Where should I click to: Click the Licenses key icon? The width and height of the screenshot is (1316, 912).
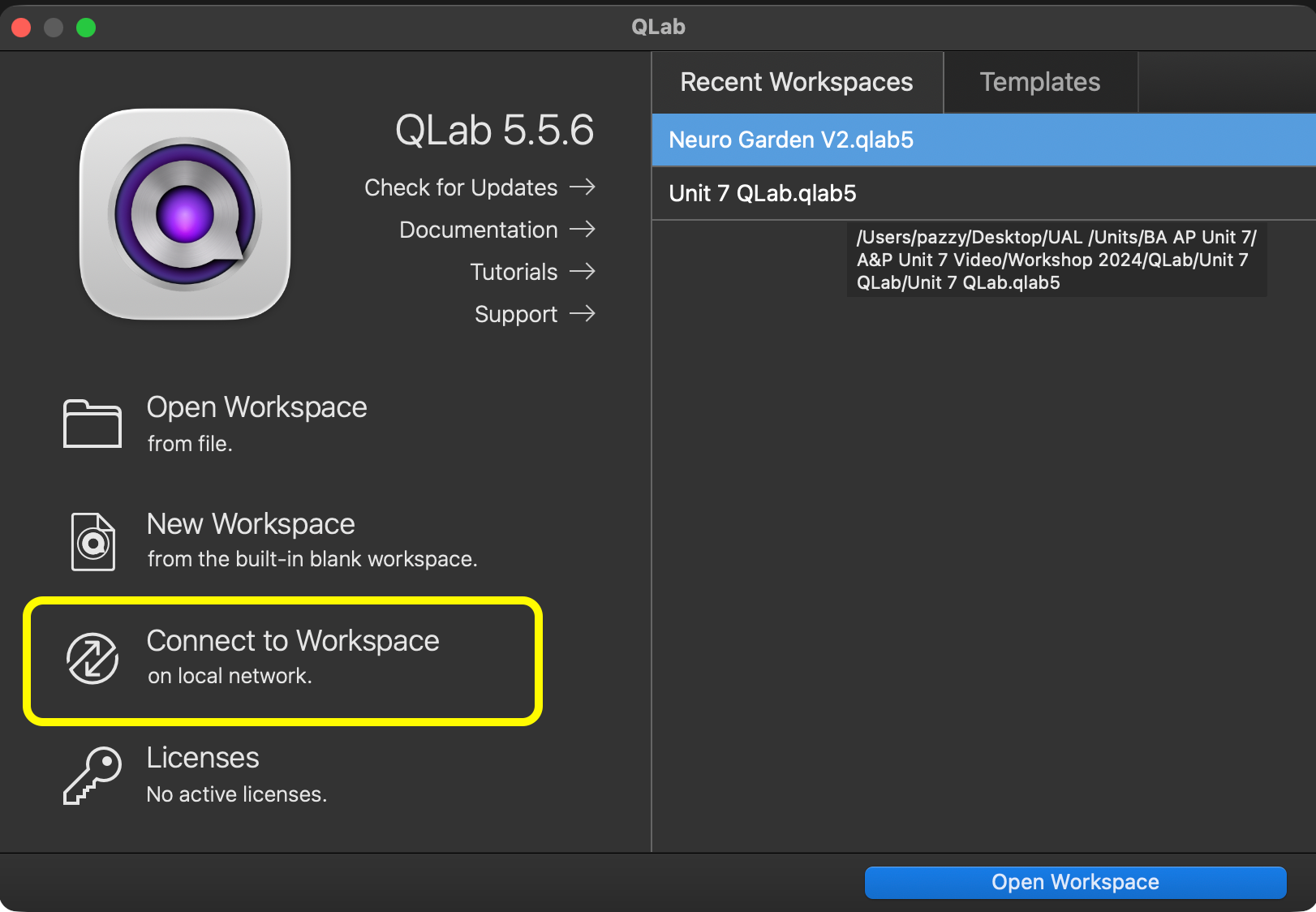click(x=92, y=776)
